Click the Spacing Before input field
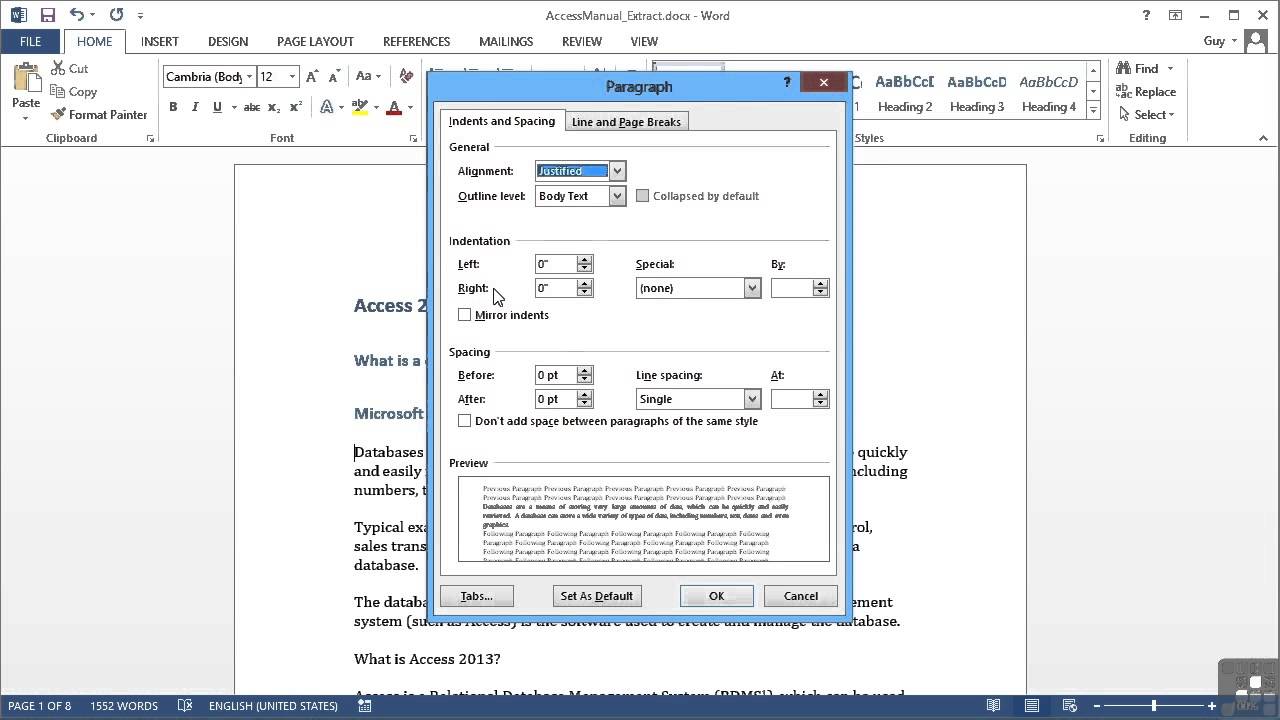The height and width of the screenshot is (720, 1280). click(x=556, y=375)
